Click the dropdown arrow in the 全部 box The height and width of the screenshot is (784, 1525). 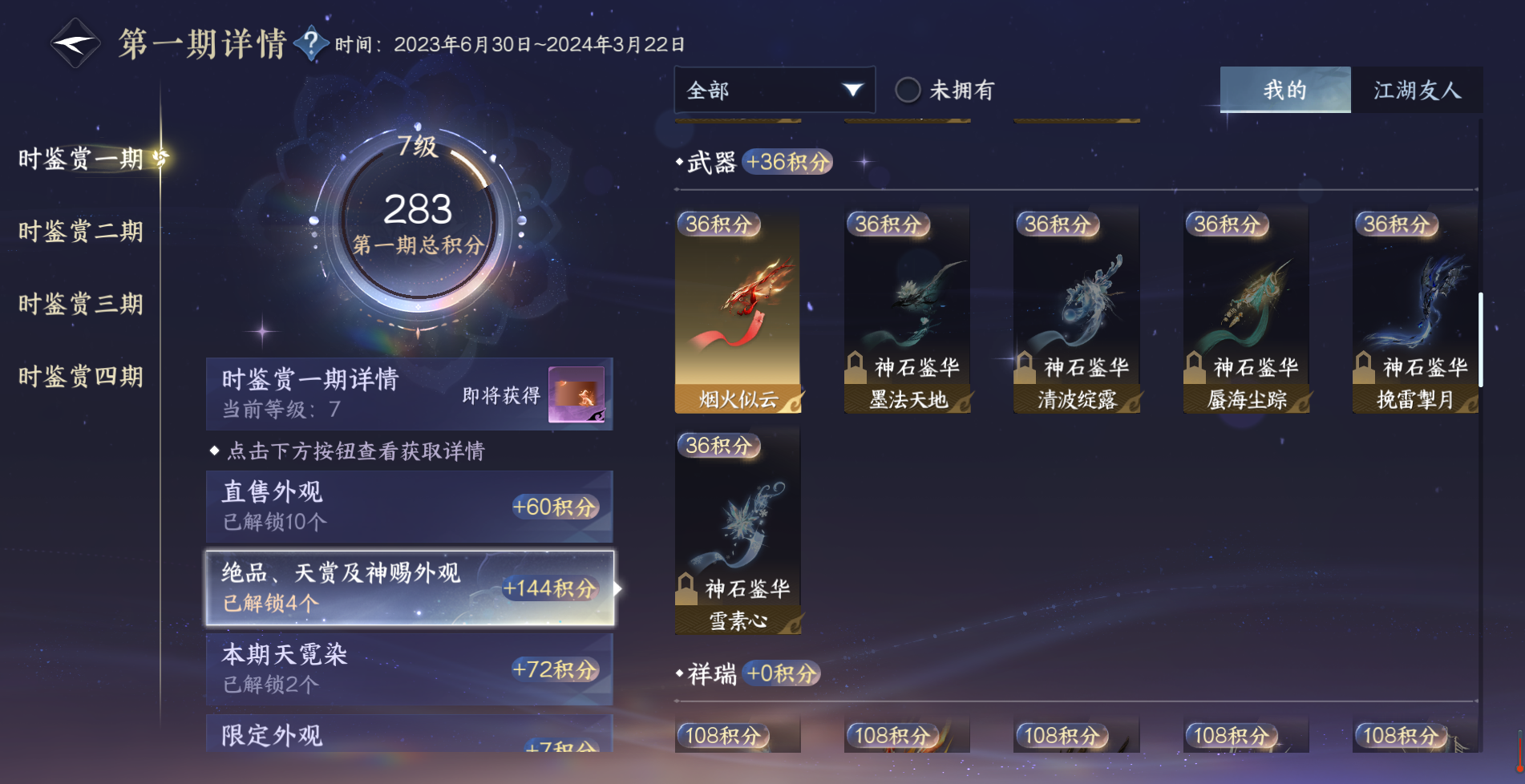coord(853,90)
